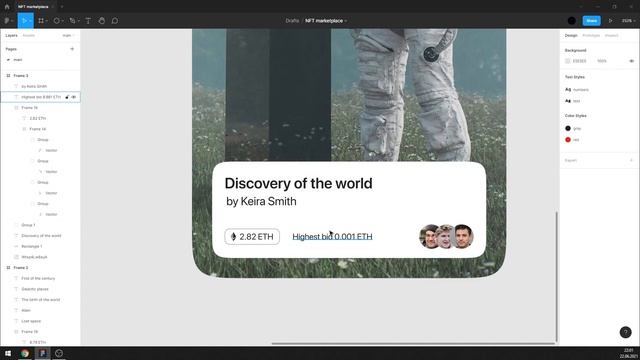Image resolution: width=640 pixels, height=360 pixels.
Task: Click the user avatar in the top bar
Action: pyautogui.click(x=572, y=20)
